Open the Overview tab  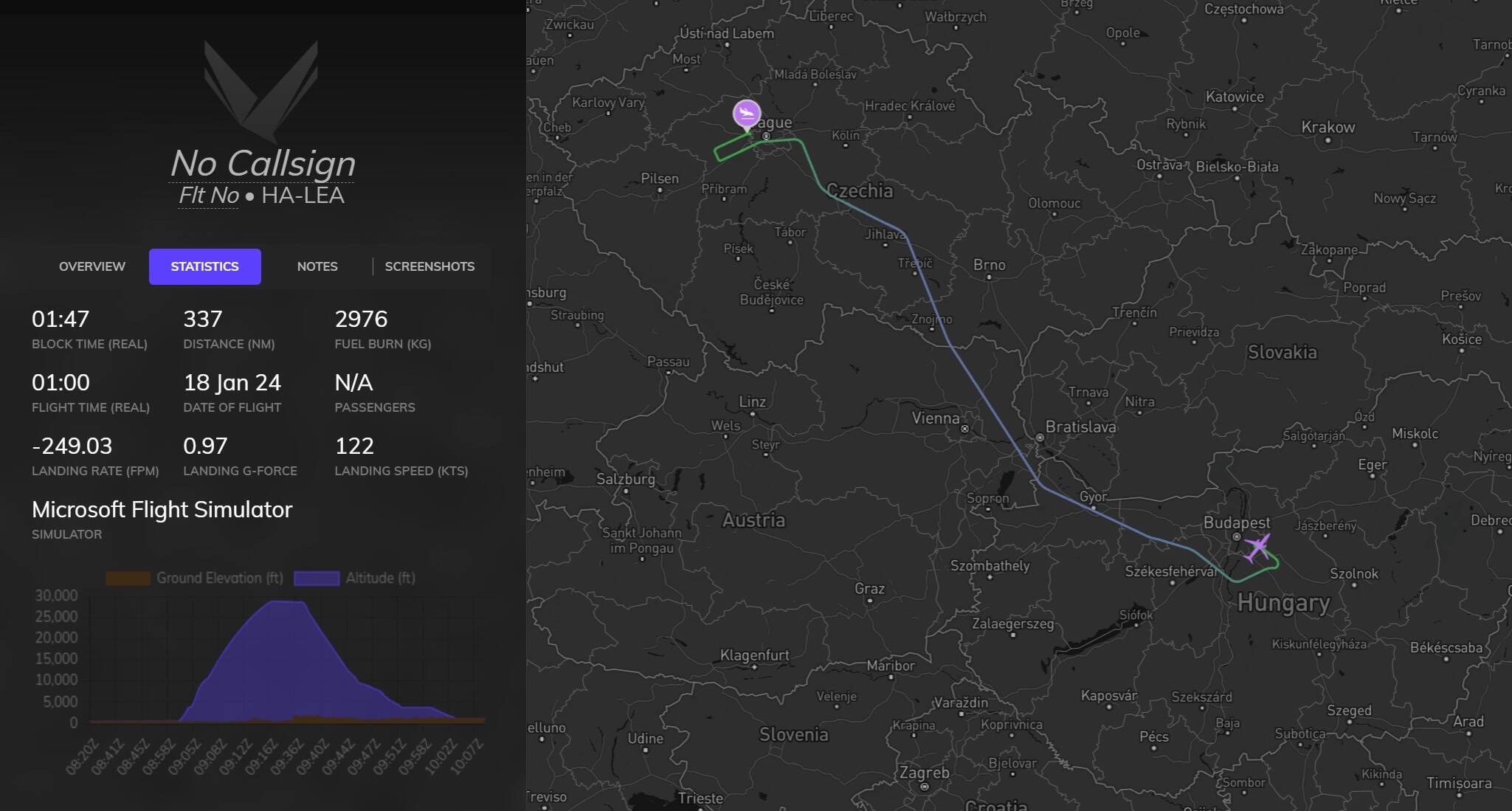coord(92,266)
